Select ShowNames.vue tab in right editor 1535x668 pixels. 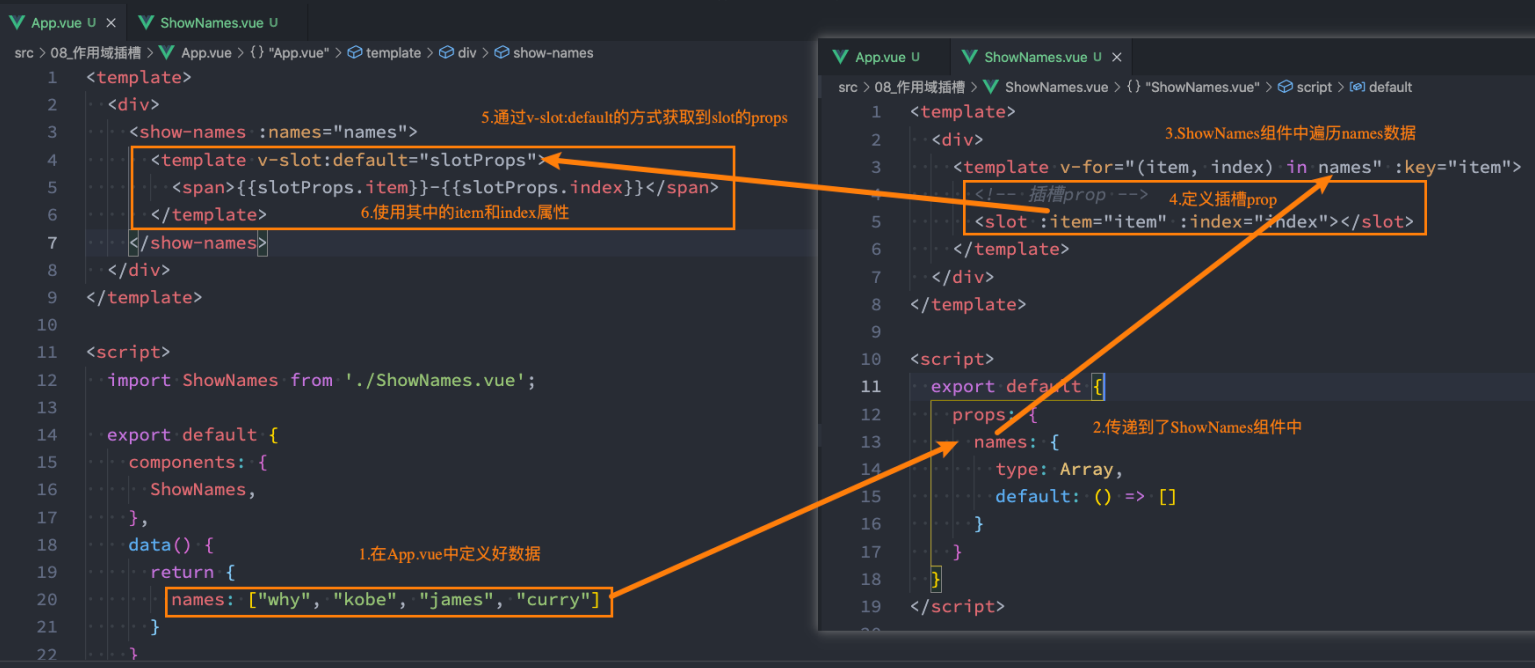(1040, 57)
